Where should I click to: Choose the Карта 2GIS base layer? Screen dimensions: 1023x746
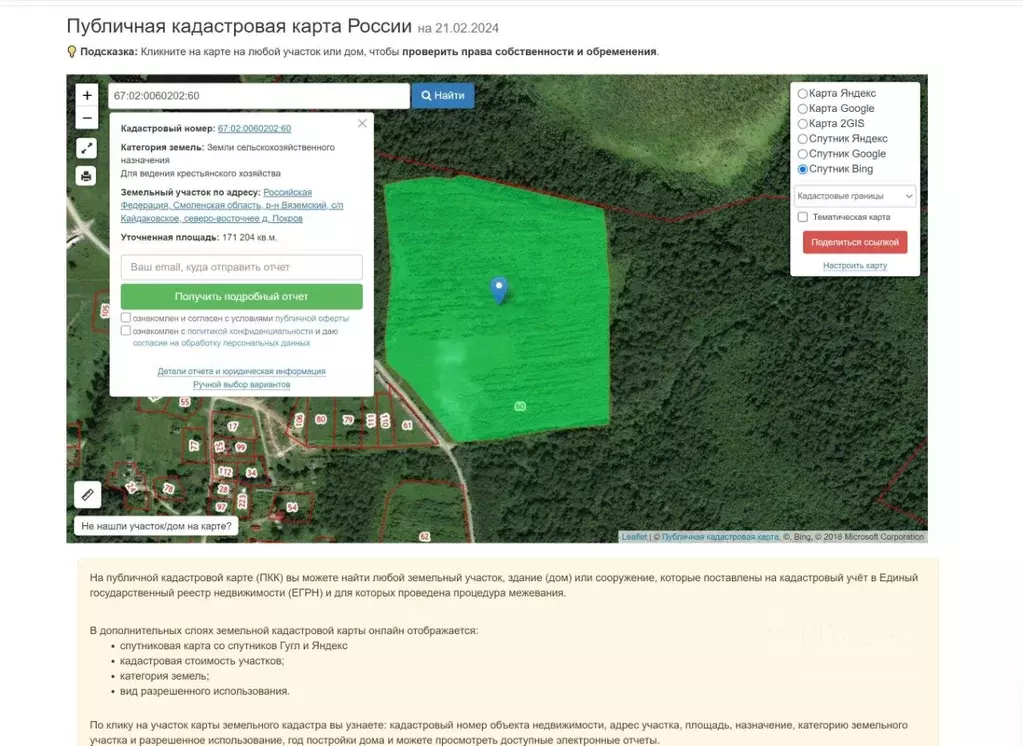click(803, 124)
